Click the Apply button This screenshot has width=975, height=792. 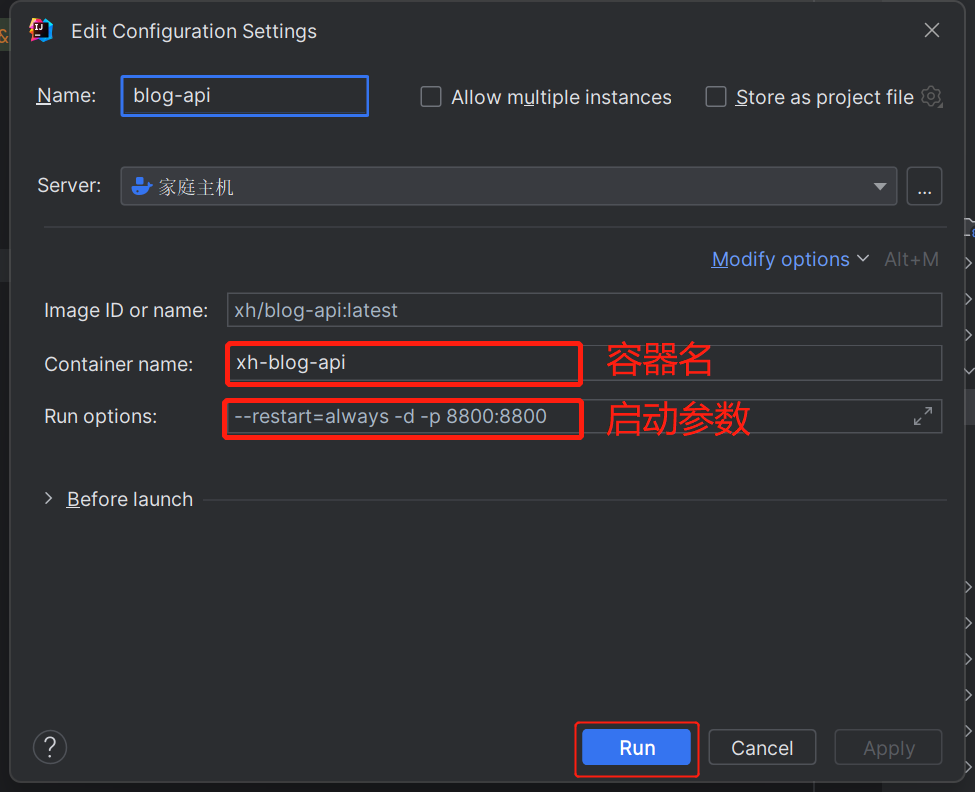point(888,748)
